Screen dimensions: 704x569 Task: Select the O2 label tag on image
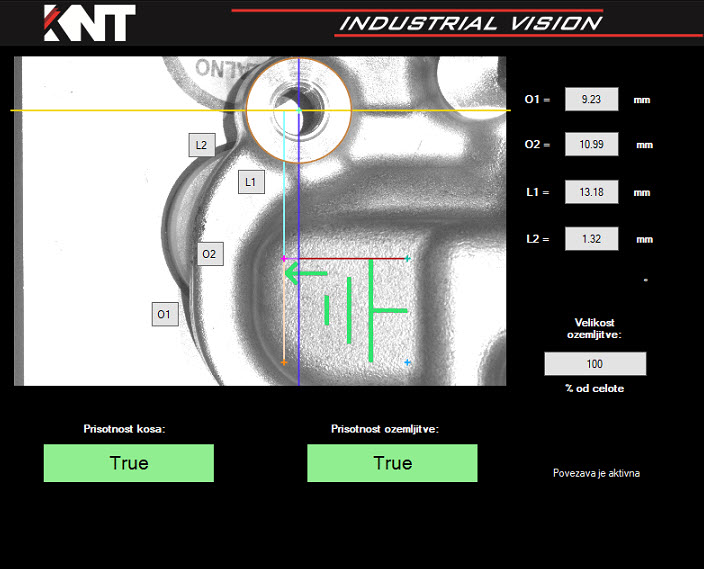click(x=209, y=254)
